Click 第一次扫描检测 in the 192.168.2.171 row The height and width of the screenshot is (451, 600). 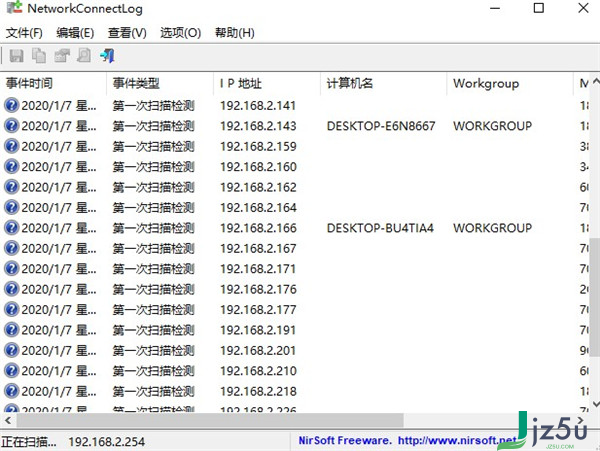click(x=153, y=269)
